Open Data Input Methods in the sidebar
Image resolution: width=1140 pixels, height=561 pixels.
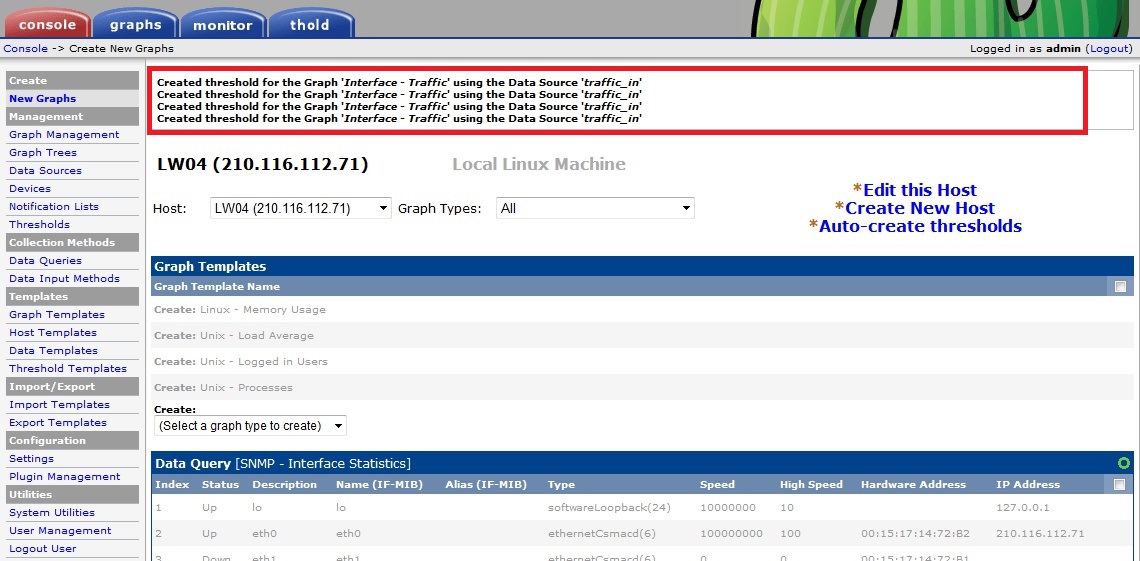point(64,278)
